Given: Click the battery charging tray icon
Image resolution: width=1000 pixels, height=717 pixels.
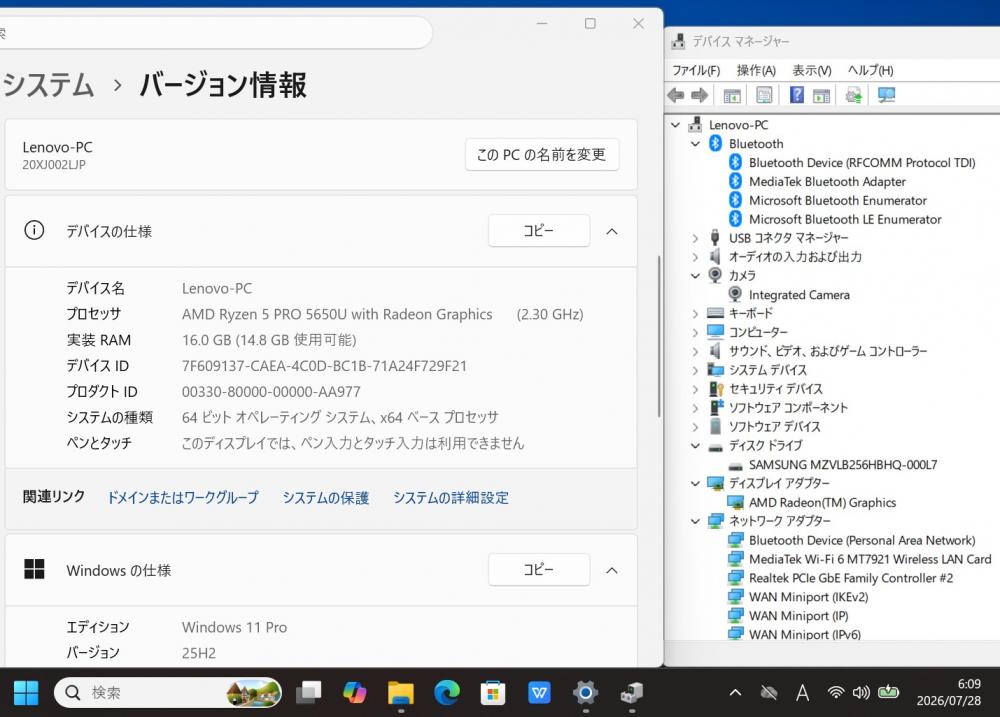Looking at the screenshot, I should (888, 692).
